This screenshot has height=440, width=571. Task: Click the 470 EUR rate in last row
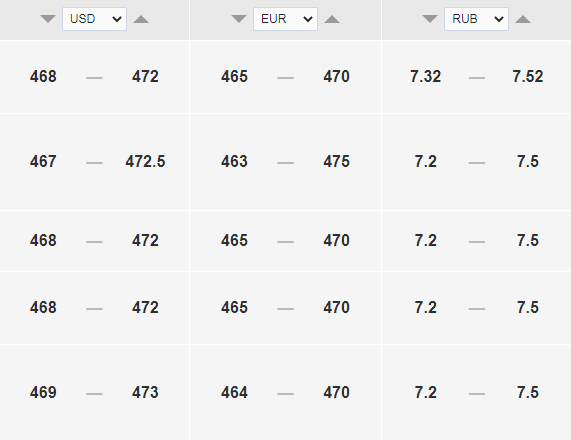click(336, 392)
